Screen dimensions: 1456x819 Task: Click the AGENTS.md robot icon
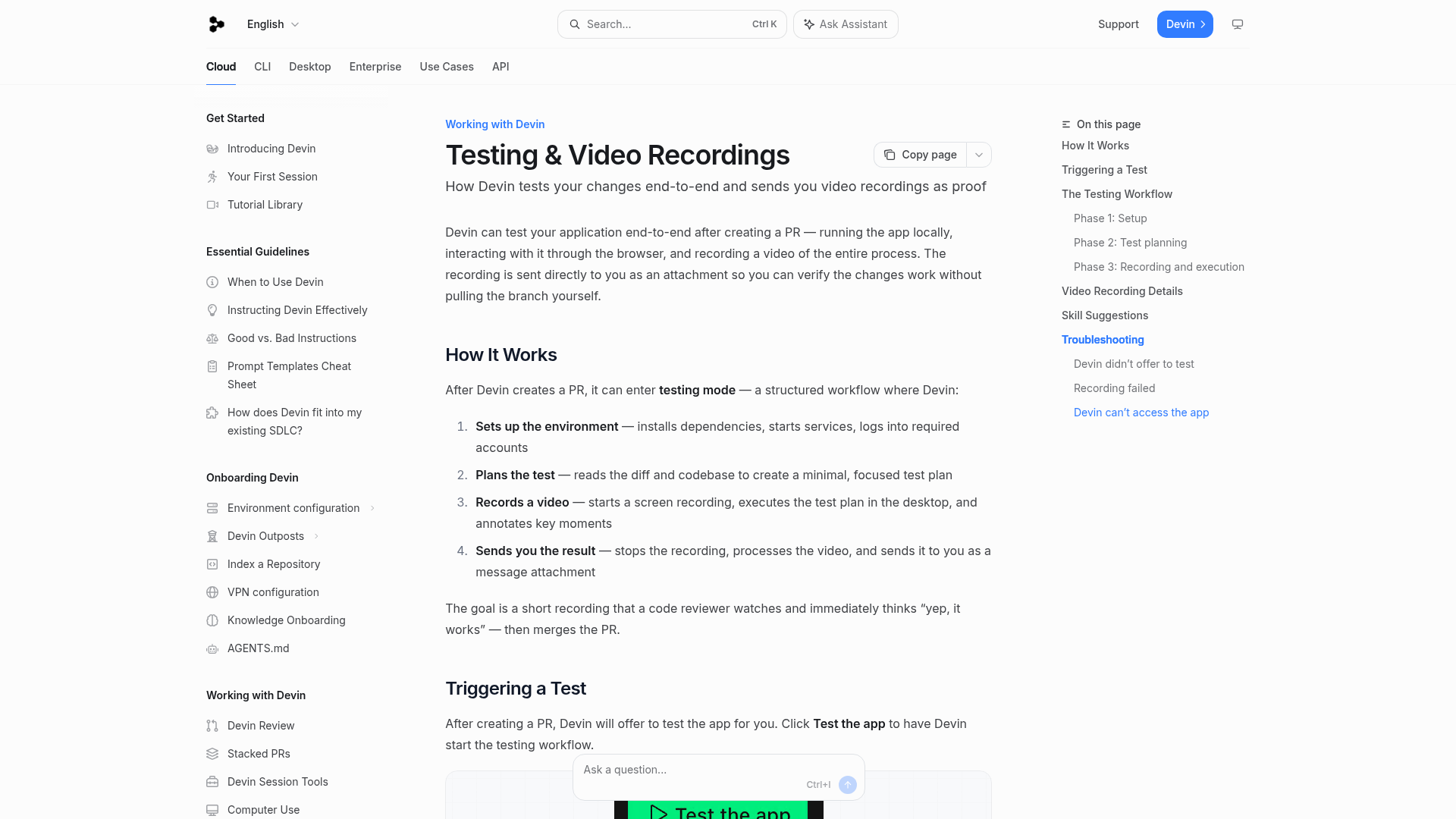(x=212, y=648)
